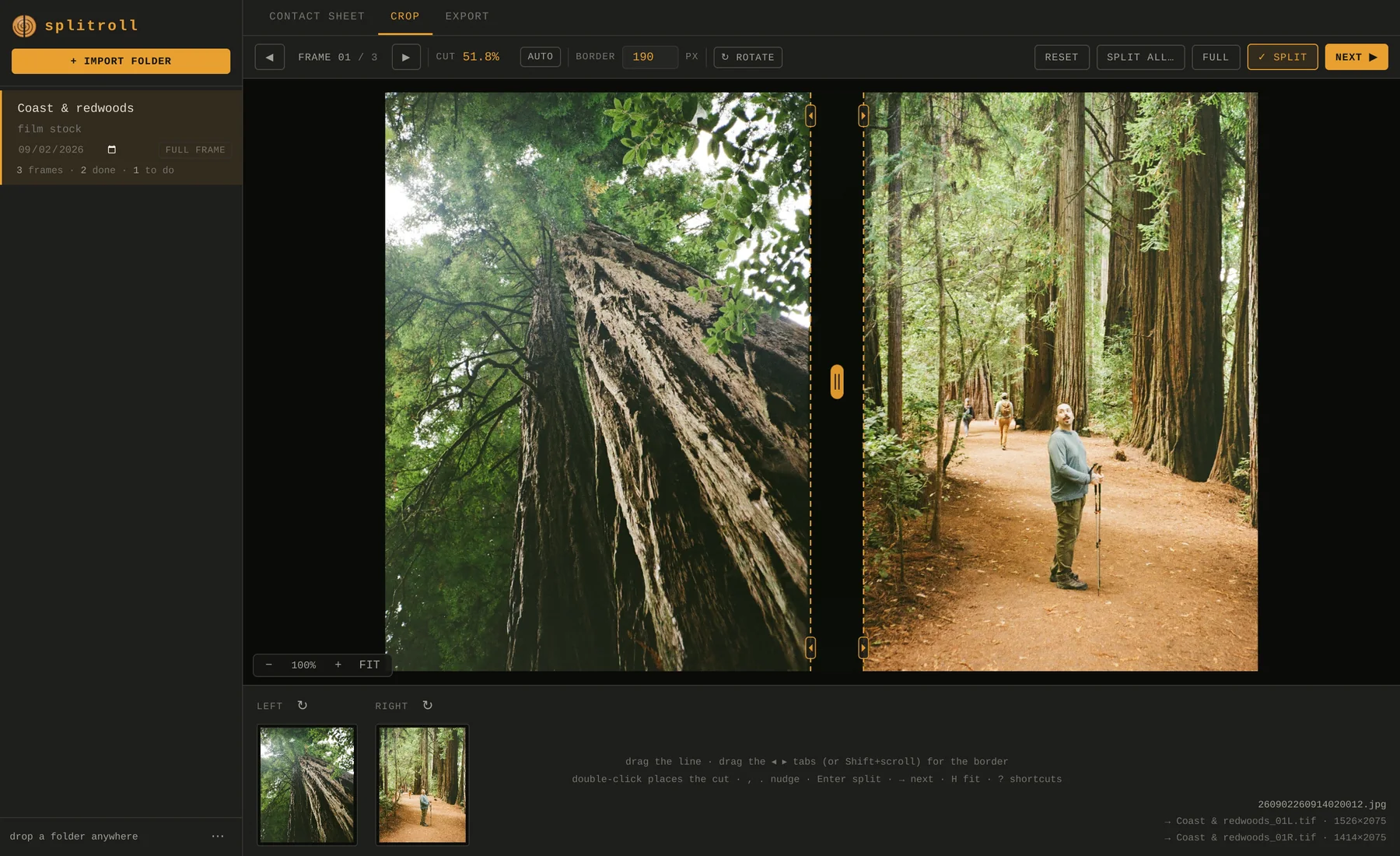Rotate the left half preview
Viewport: 1400px width, 856px height.
click(303, 705)
